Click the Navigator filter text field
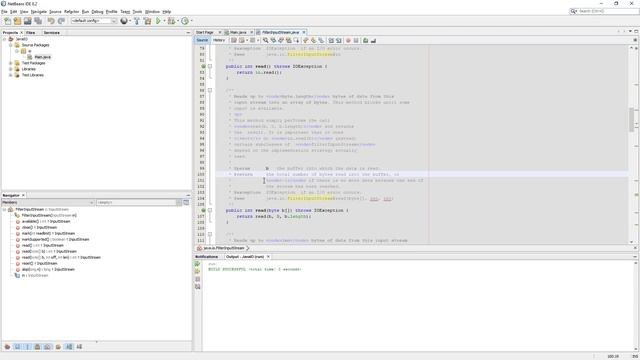640x360 pixels. [136, 202]
